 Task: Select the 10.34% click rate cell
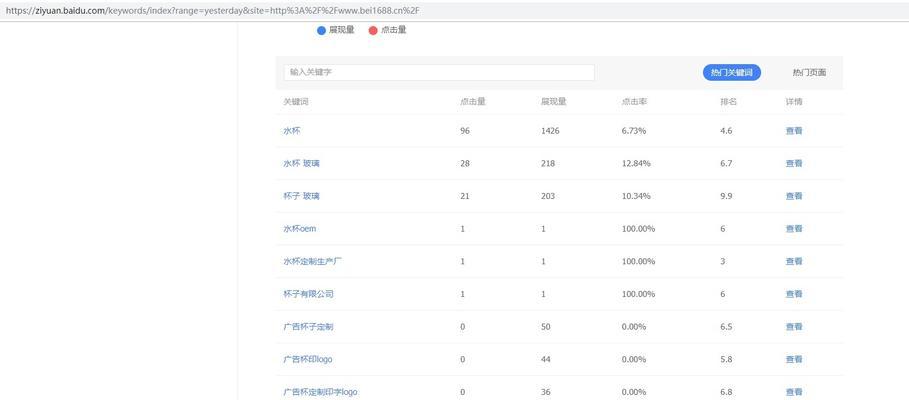636,196
